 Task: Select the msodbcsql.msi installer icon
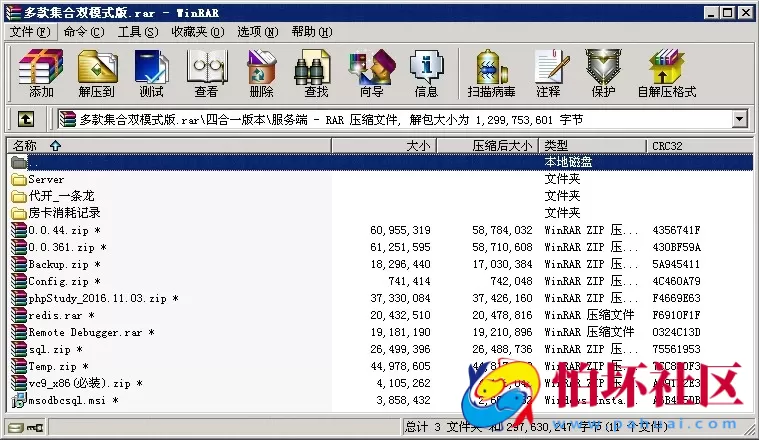pos(18,400)
